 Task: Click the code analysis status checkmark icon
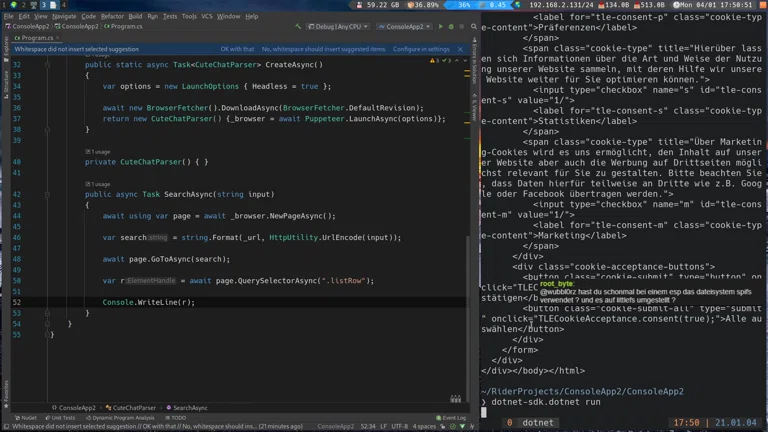[x=453, y=427]
